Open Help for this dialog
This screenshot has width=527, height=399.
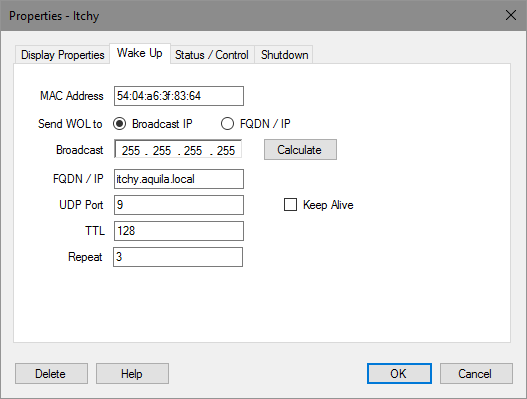pos(132,373)
